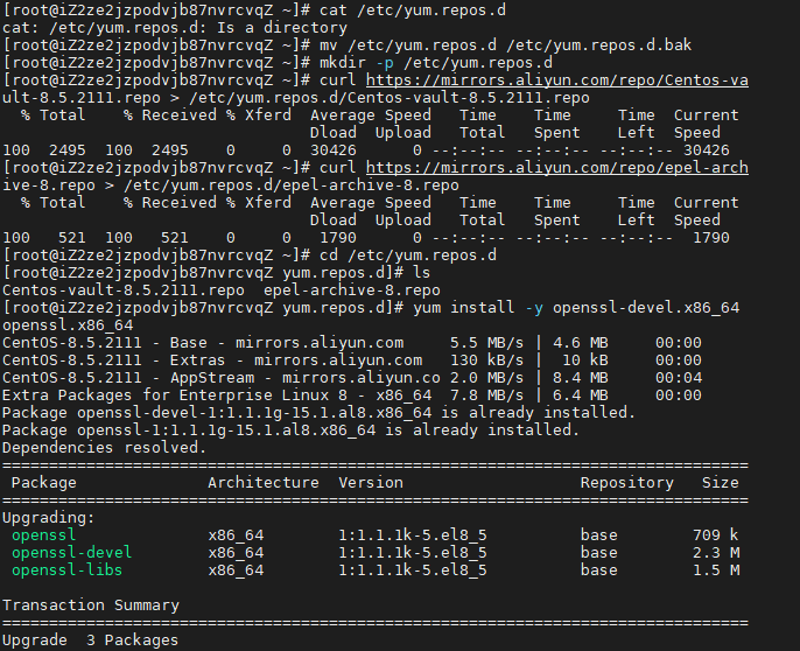Click 'epel-archive-8.repo' in the ls output
This screenshot has width=800, height=651.
tap(352, 290)
